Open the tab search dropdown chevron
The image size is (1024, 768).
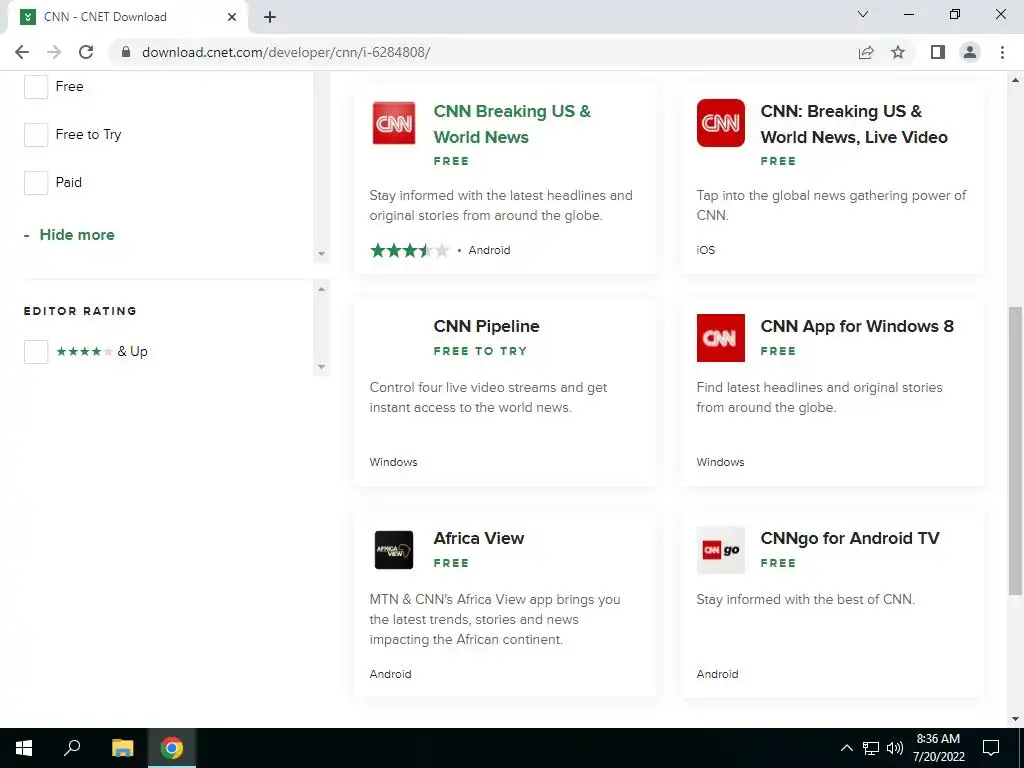863,14
